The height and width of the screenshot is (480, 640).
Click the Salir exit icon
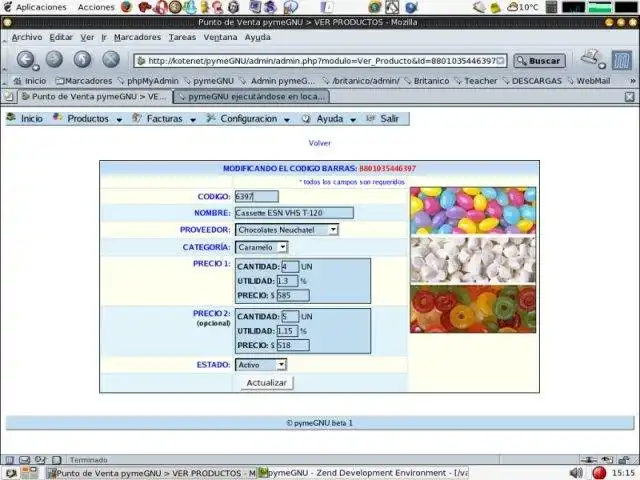pos(371,118)
